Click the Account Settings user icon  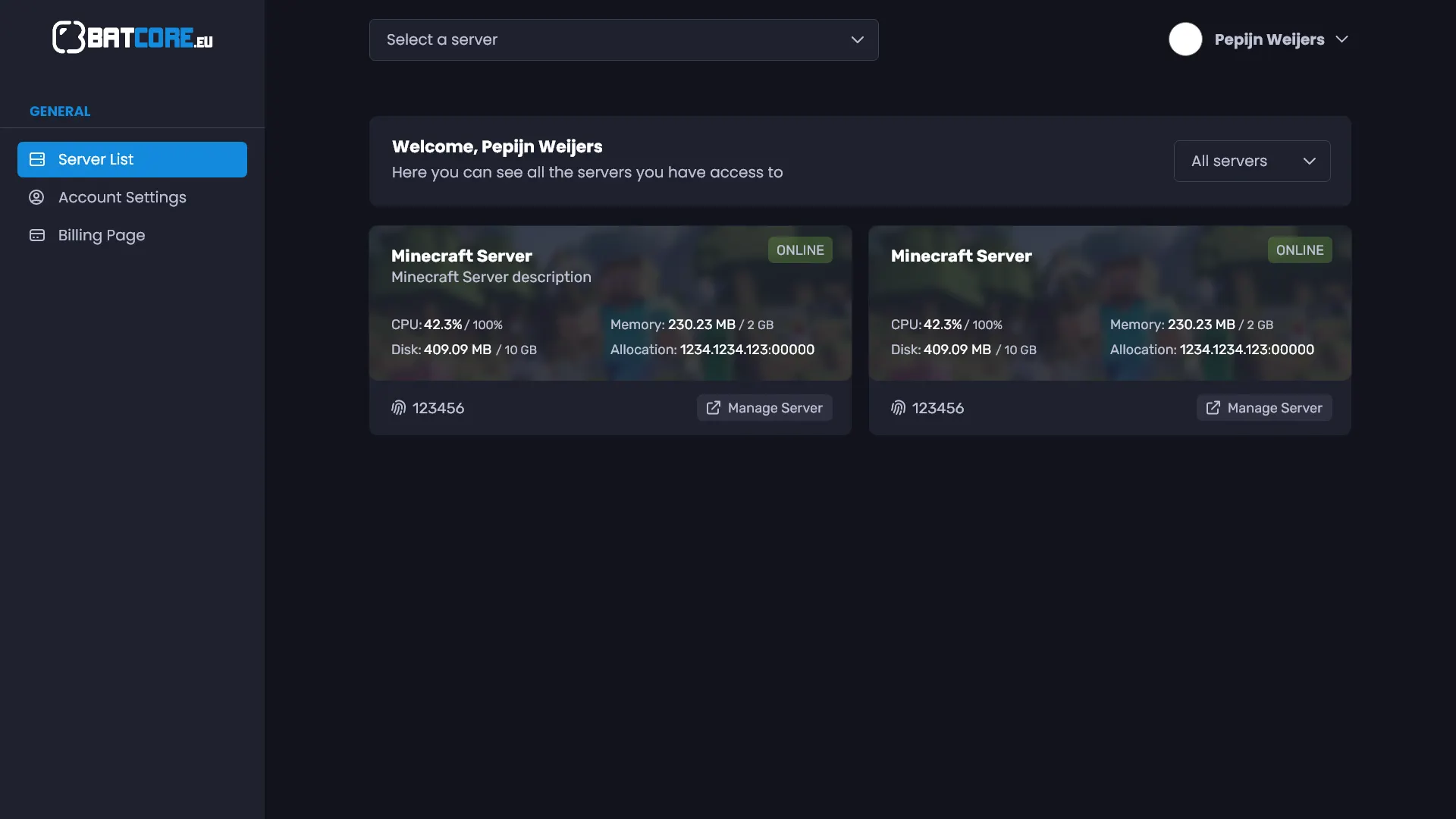click(x=36, y=197)
